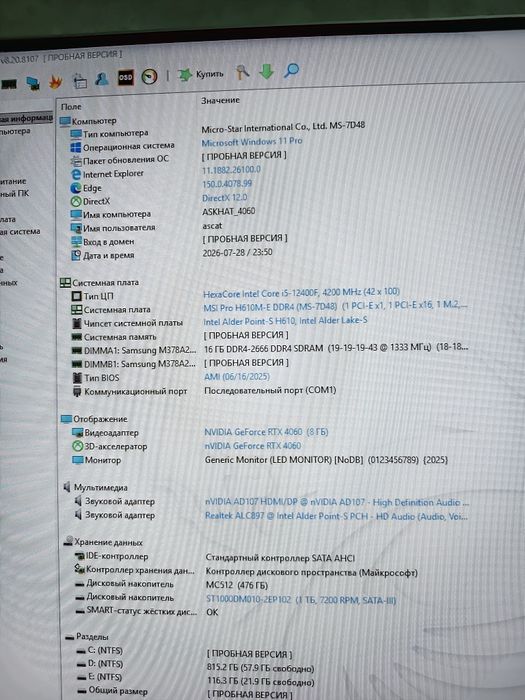
Task: Click the chip icon beside Чипсет системной платы
Action: 77,324
